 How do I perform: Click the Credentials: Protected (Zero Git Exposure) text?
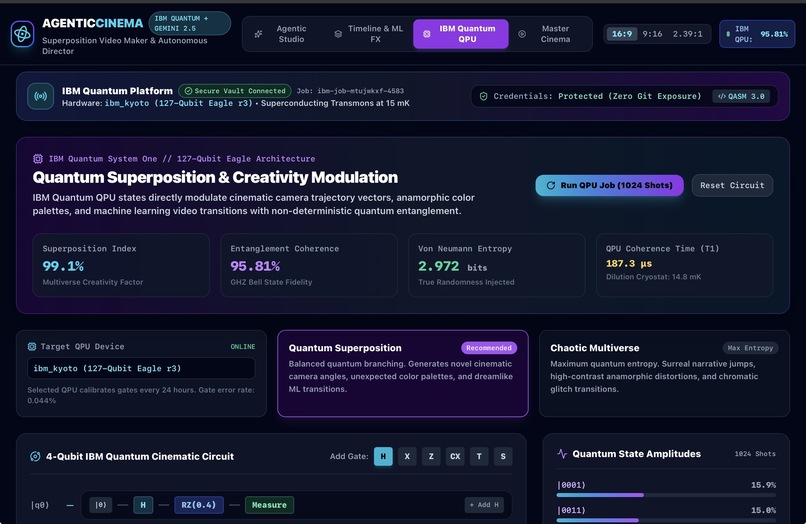coord(597,96)
